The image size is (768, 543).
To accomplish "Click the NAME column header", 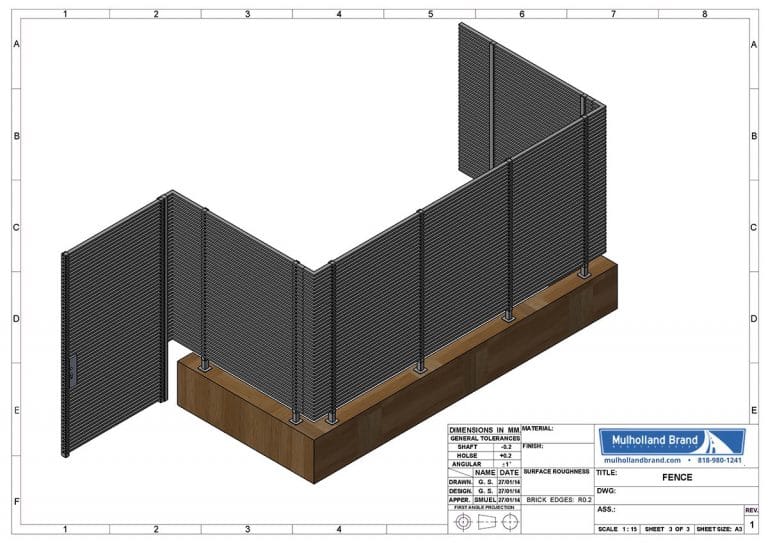I will click(485, 472).
